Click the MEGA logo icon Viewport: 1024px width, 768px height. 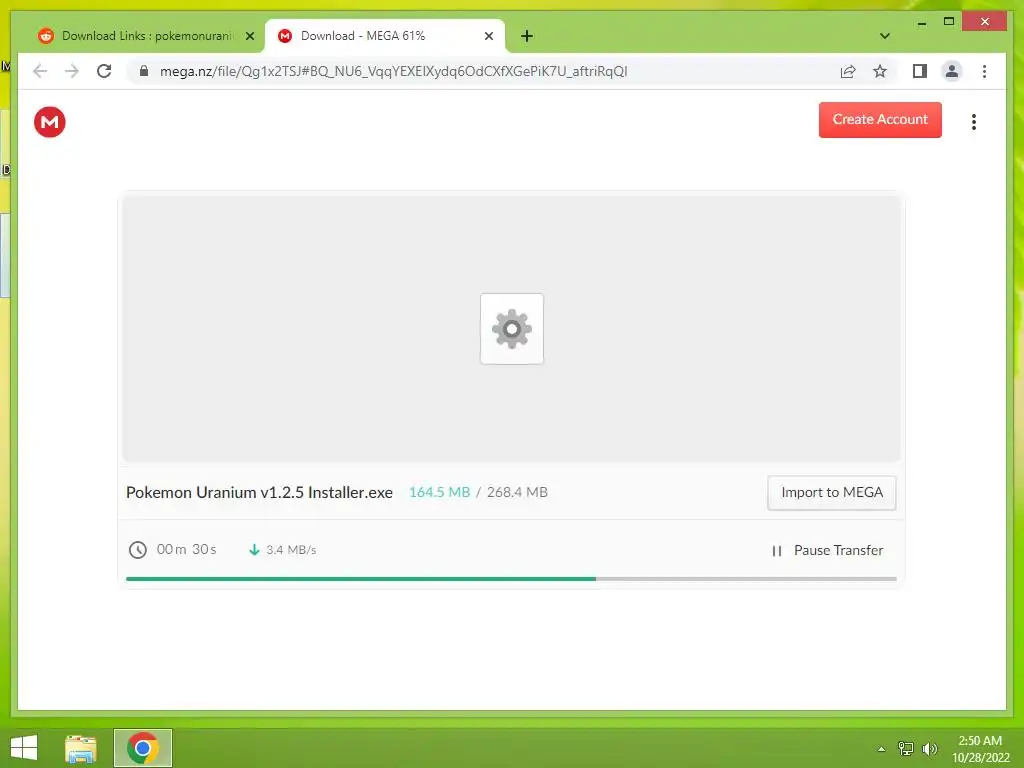pyautogui.click(x=50, y=122)
